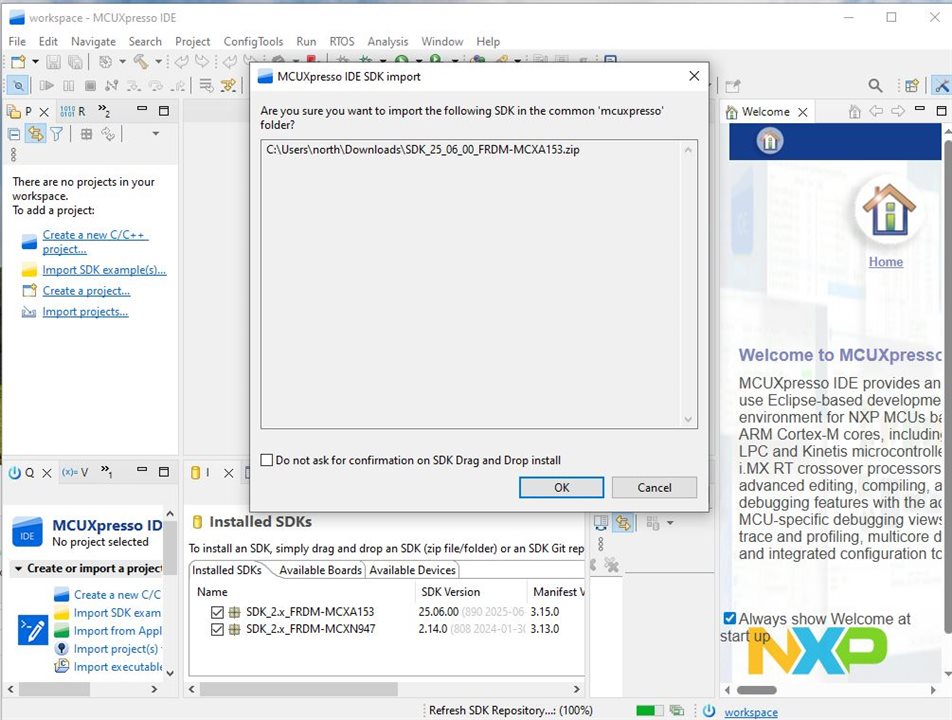Close the SDK import dialog
The image size is (952, 720).
(x=694, y=76)
